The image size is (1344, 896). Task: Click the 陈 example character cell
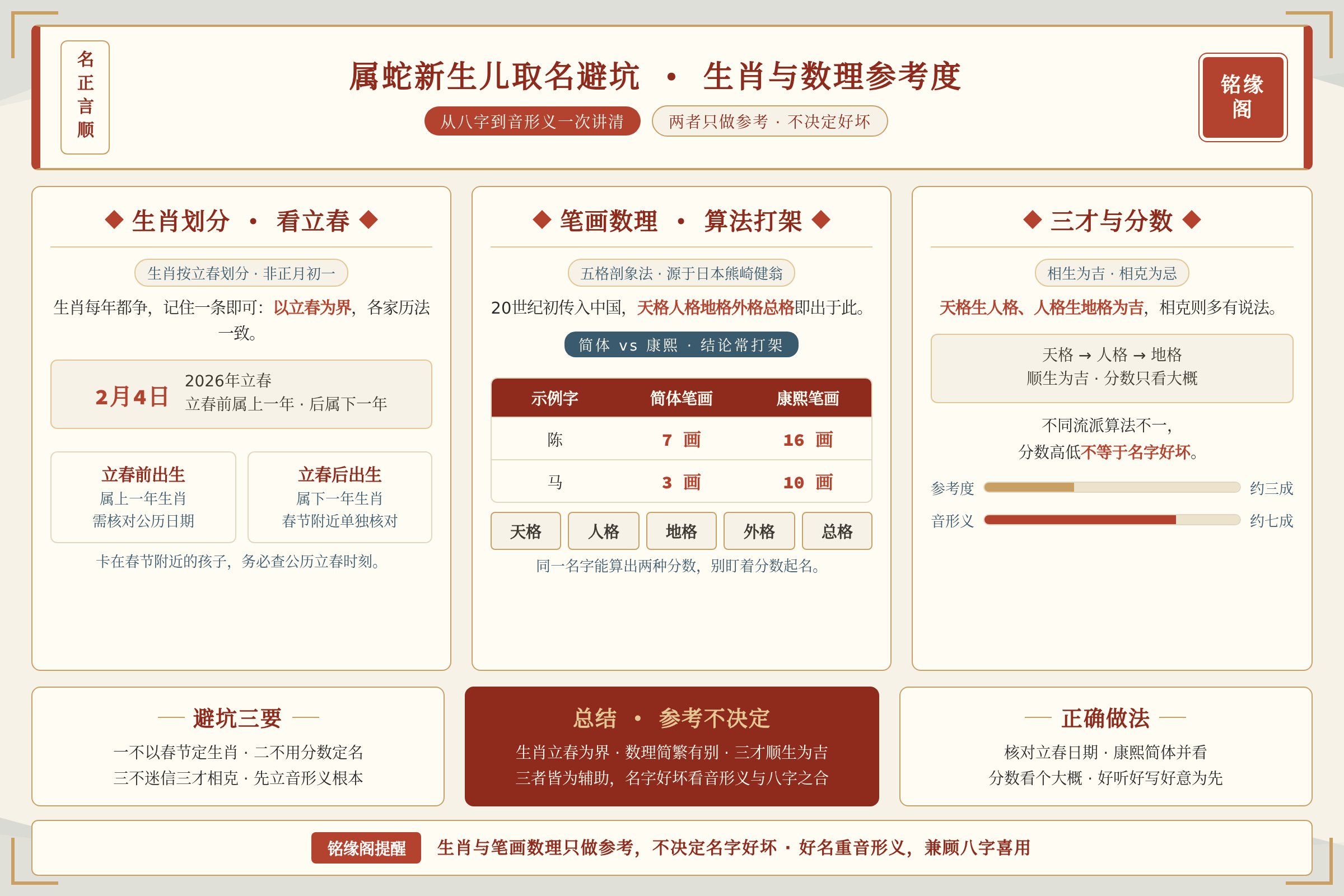tap(555, 439)
